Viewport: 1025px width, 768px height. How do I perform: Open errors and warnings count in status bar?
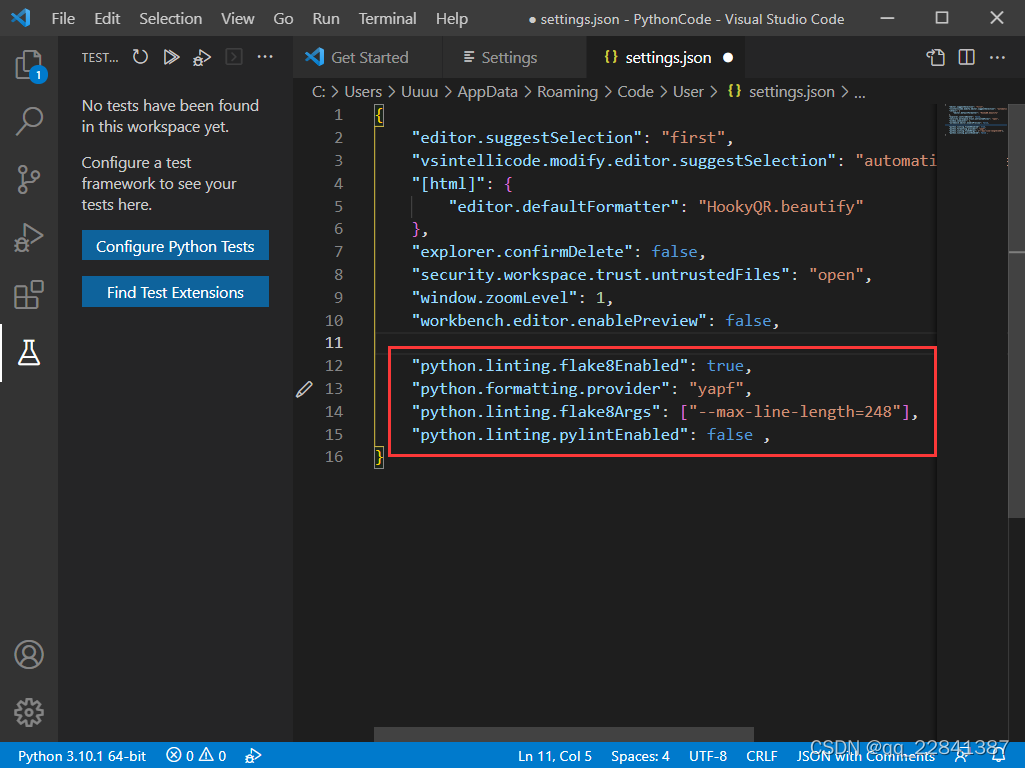(196, 756)
